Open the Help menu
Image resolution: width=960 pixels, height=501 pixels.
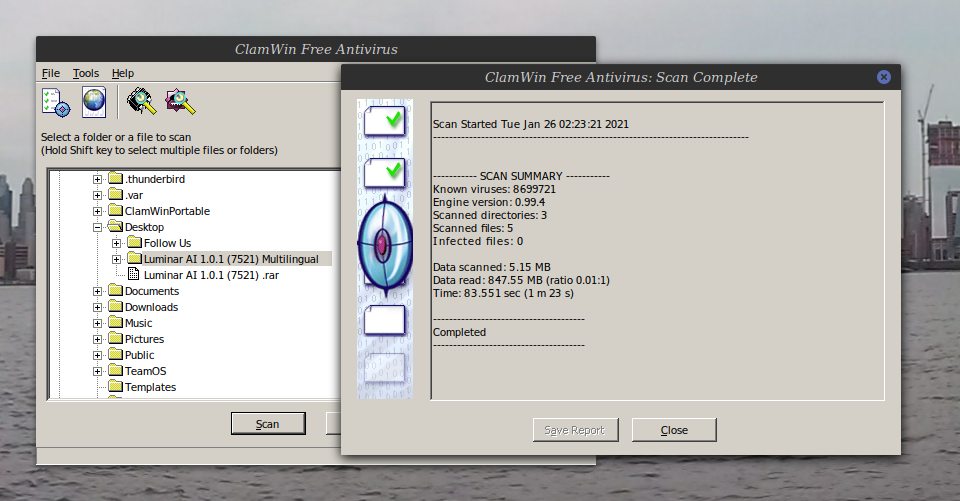click(x=122, y=73)
